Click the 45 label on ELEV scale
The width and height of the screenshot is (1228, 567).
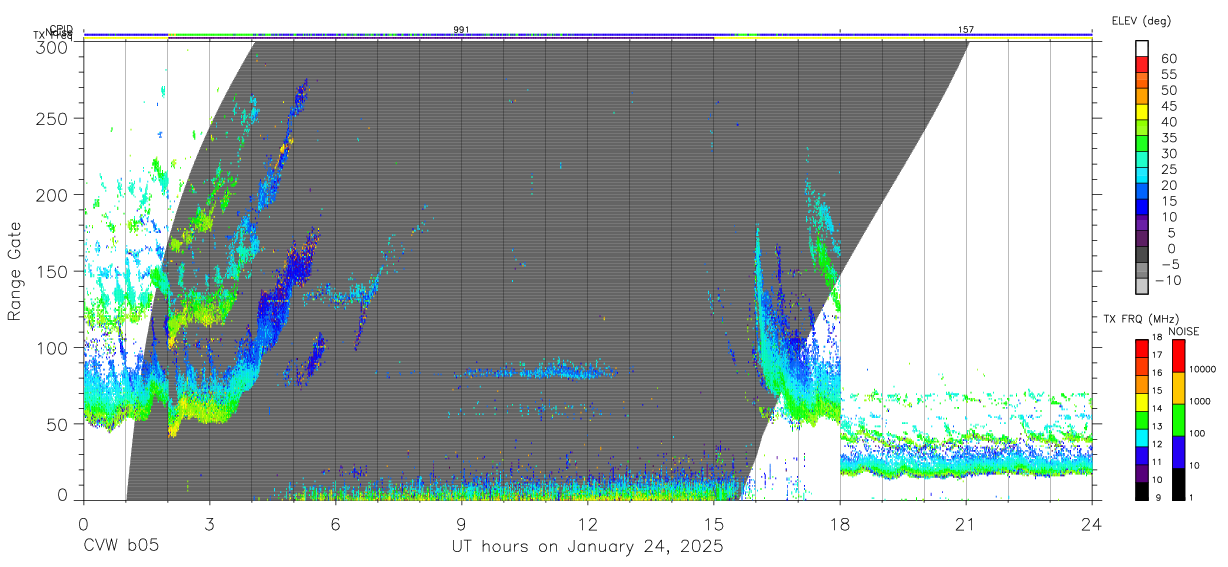pyautogui.click(x=1168, y=106)
